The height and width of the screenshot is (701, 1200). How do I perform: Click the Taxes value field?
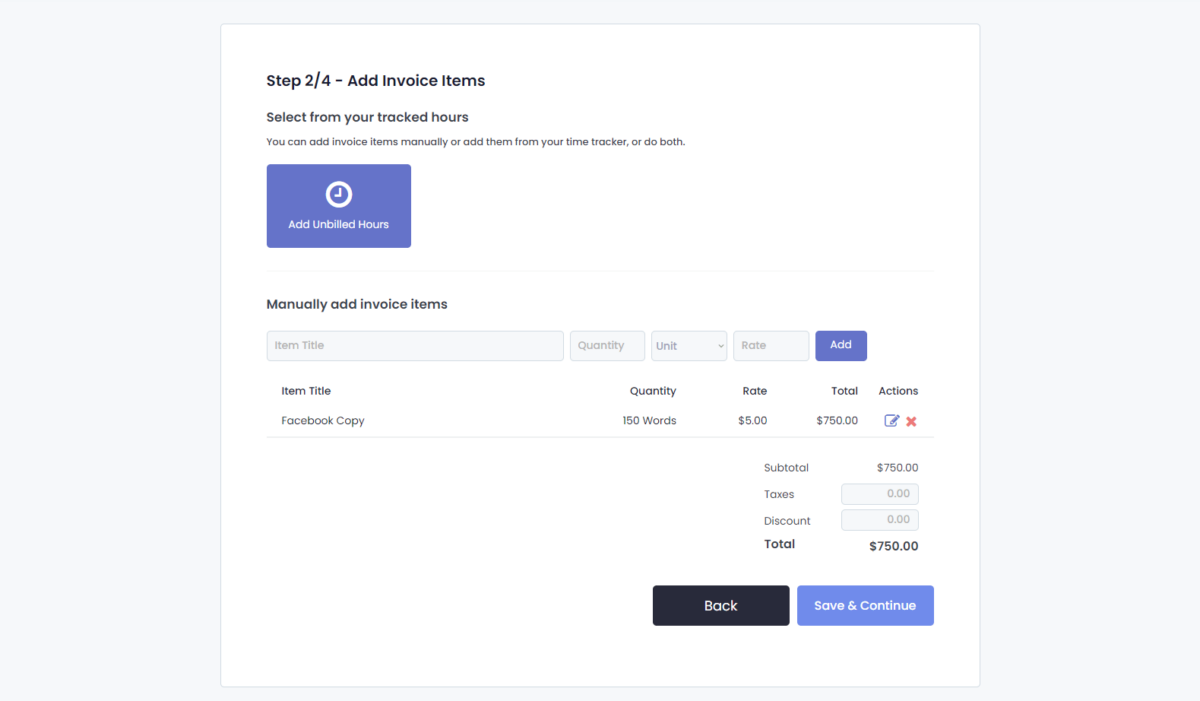(879, 493)
